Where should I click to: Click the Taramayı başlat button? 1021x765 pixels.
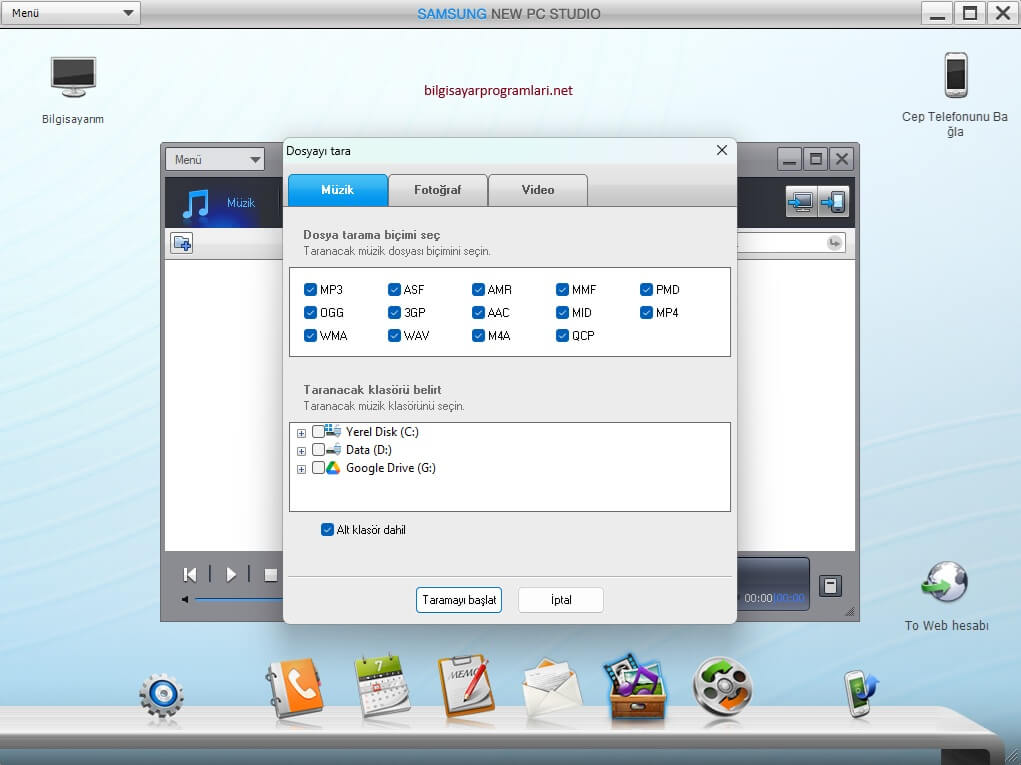(459, 600)
